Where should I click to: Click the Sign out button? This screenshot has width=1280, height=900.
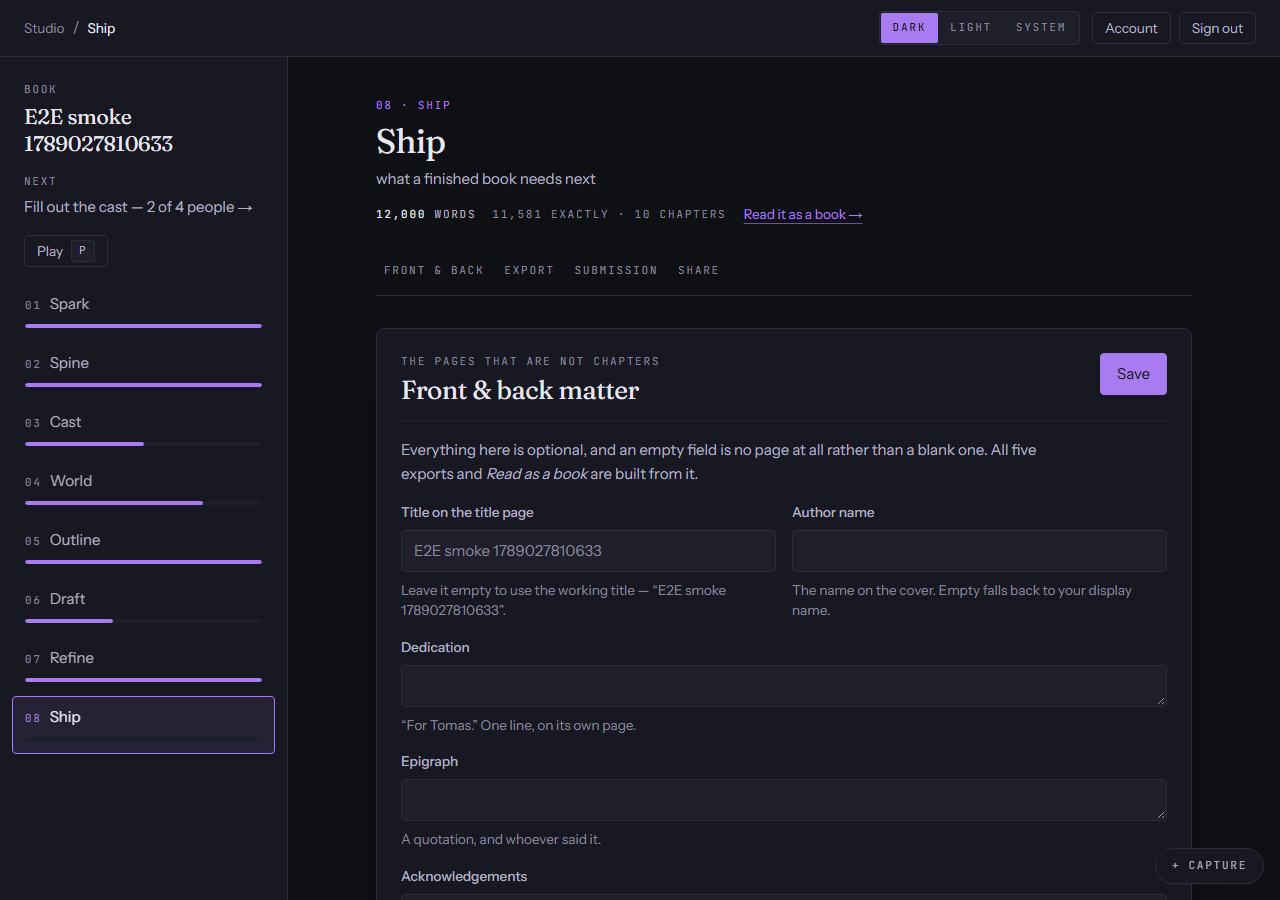(x=1217, y=28)
